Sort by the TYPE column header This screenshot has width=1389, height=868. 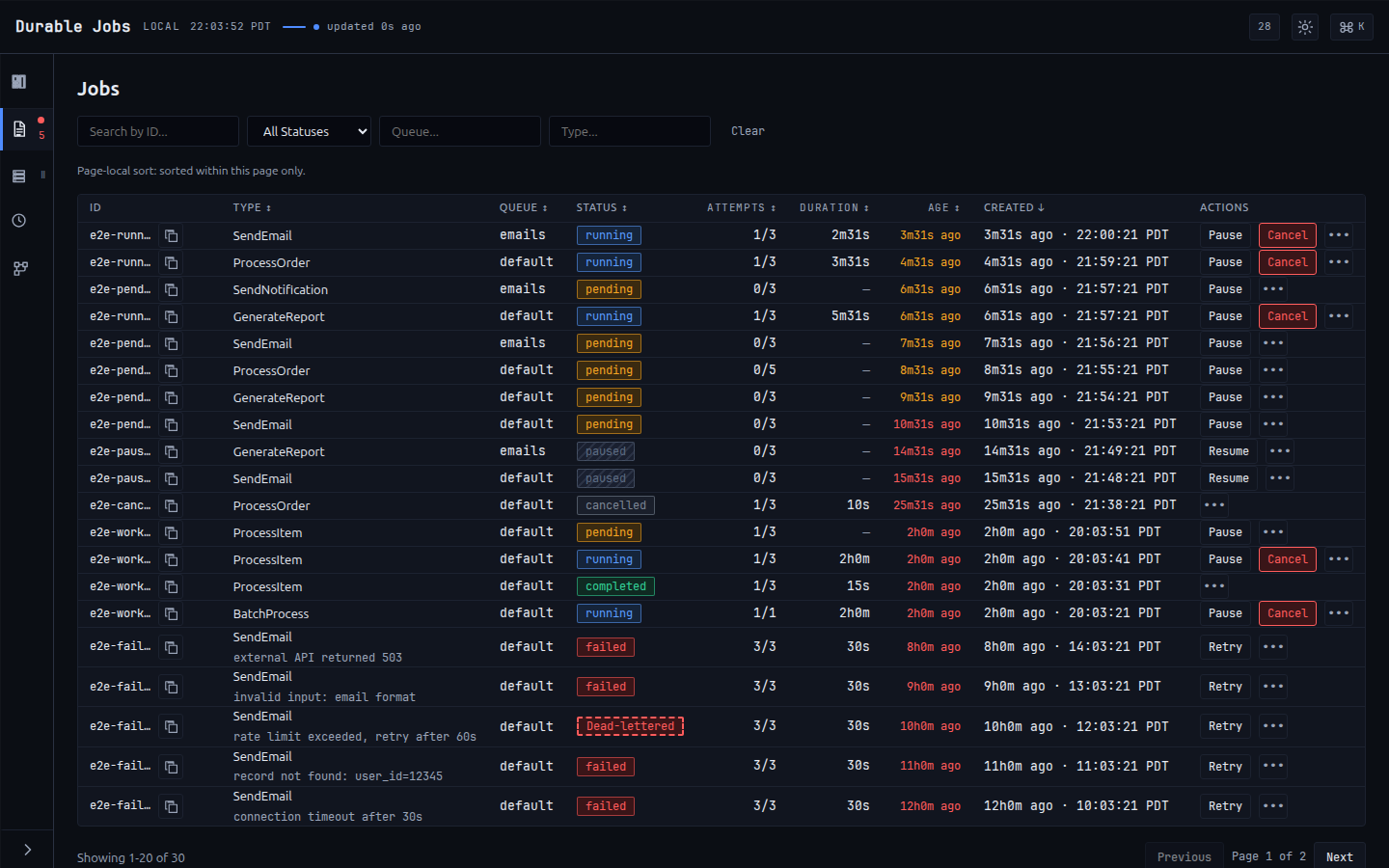(x=252, y=207)
